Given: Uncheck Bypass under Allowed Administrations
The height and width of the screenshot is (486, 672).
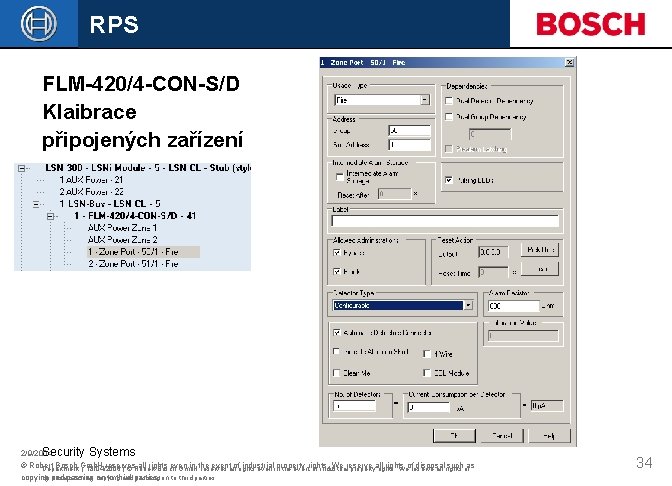Looking at the screenshot, I should (336, 252).
